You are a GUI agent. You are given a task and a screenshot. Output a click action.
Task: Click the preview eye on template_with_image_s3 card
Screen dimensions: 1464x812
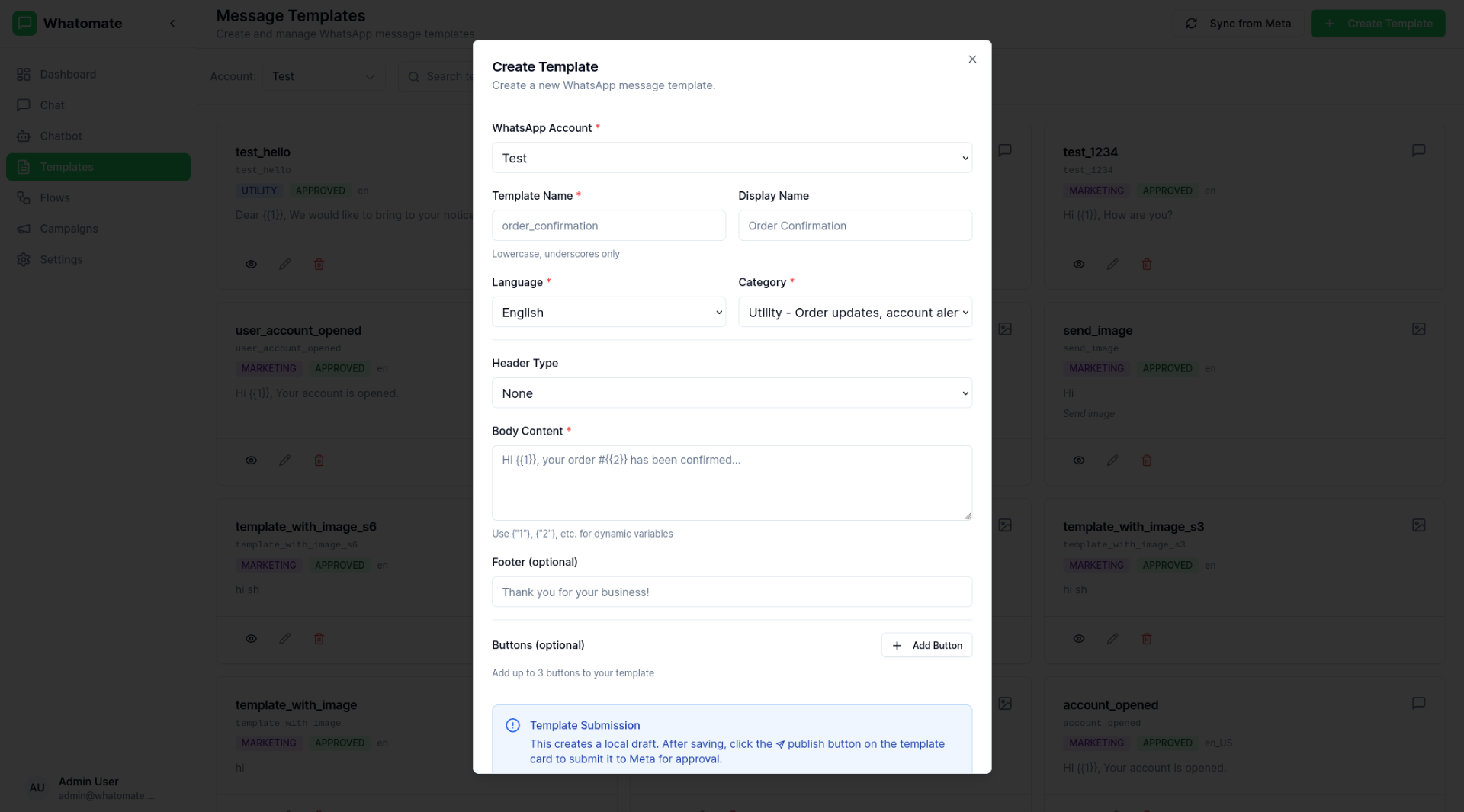[x=1079, y=639]
